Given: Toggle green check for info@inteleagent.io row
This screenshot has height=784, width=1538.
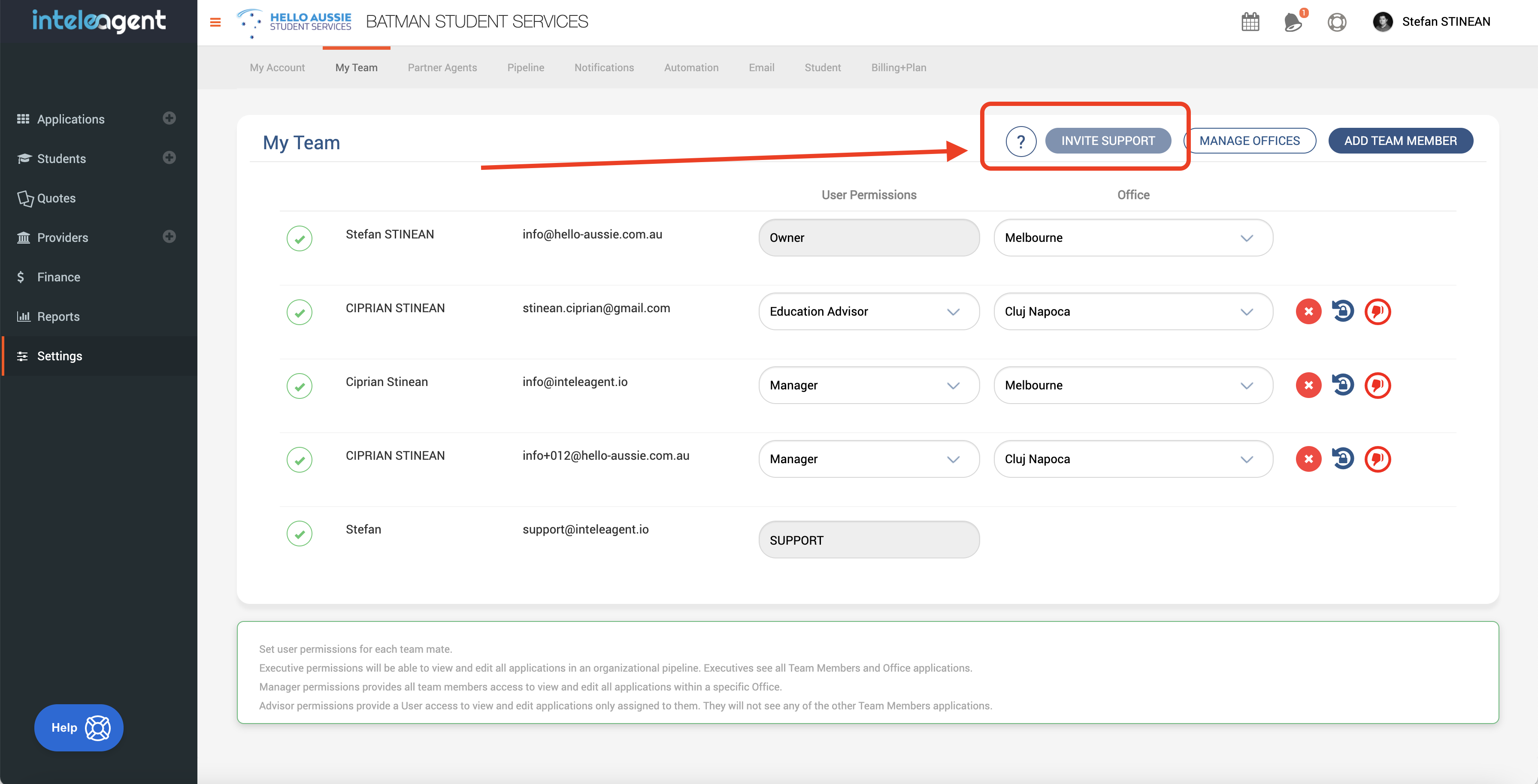Looking at the screenshot, I should click(x=299, y=386).
